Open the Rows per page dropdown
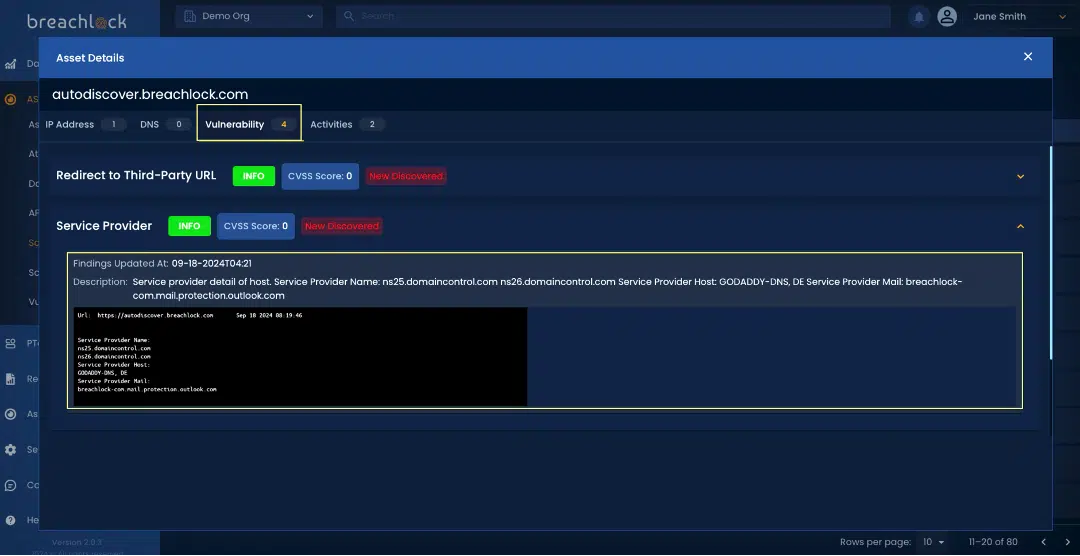1080x556 pixels. coord(934,542)
